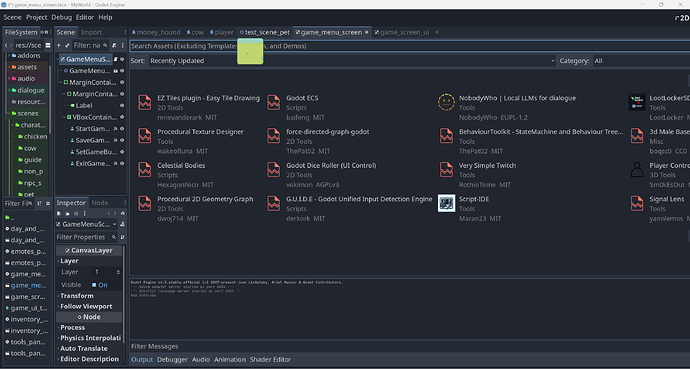Click the Search Assets input field

click(409, 46)
